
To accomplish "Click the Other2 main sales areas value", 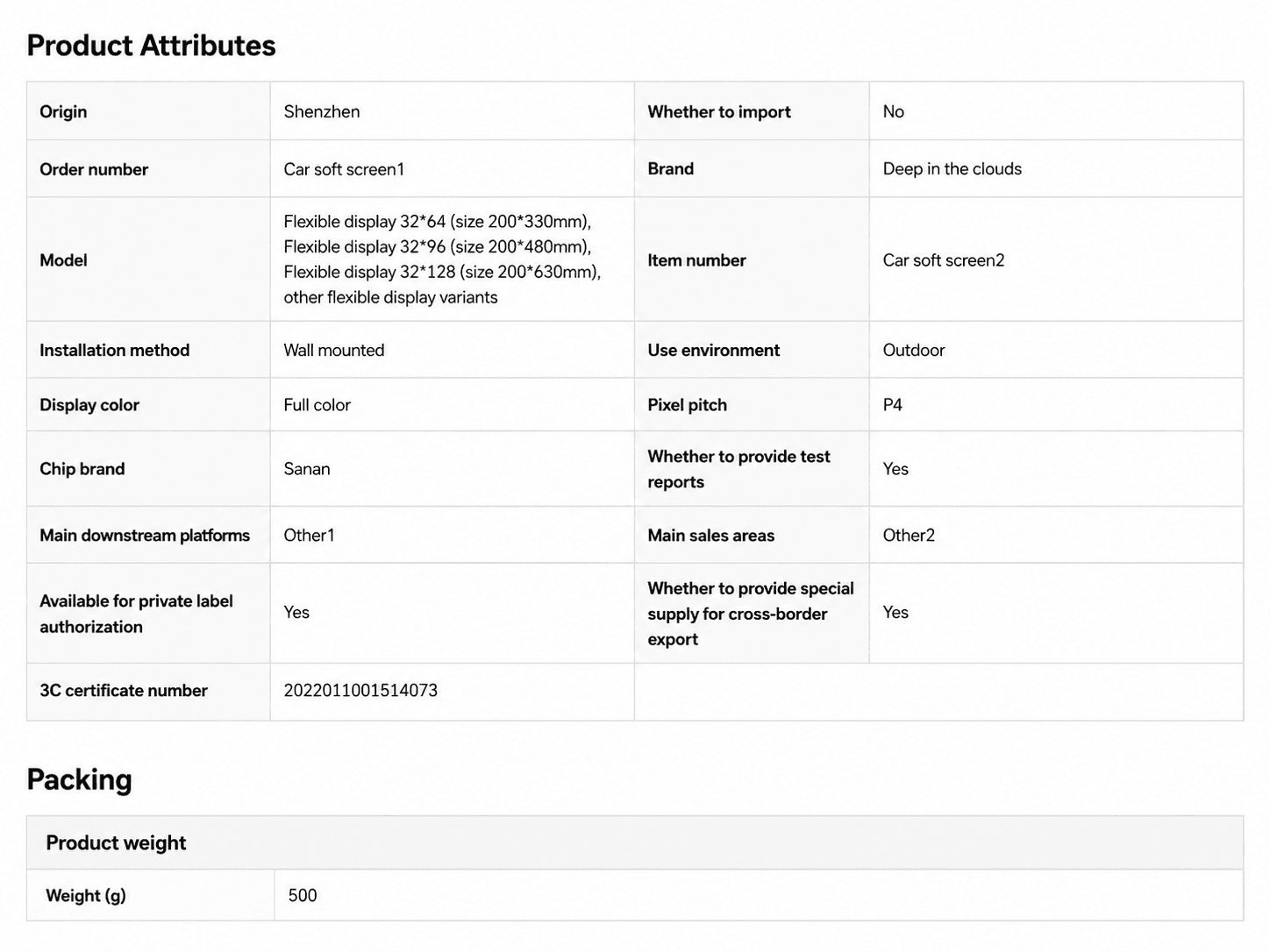I will (909, 536).
